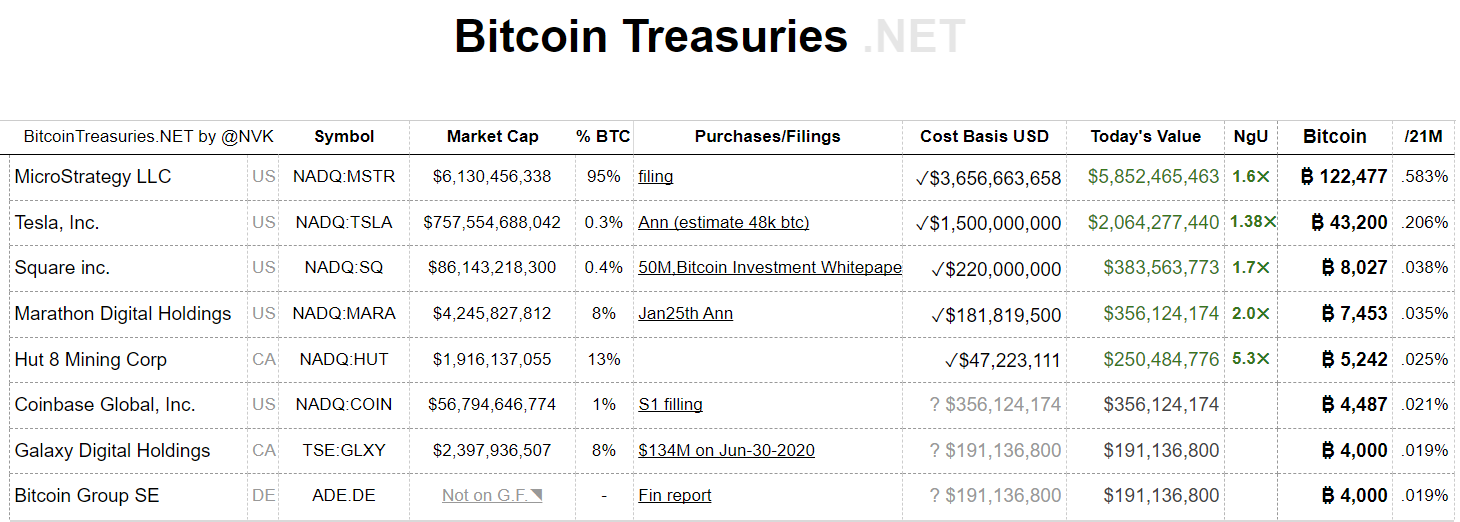Select the NADQ:TSLA symbol cell
This screenshot has height=522, width=1460.
coord(344,222)
